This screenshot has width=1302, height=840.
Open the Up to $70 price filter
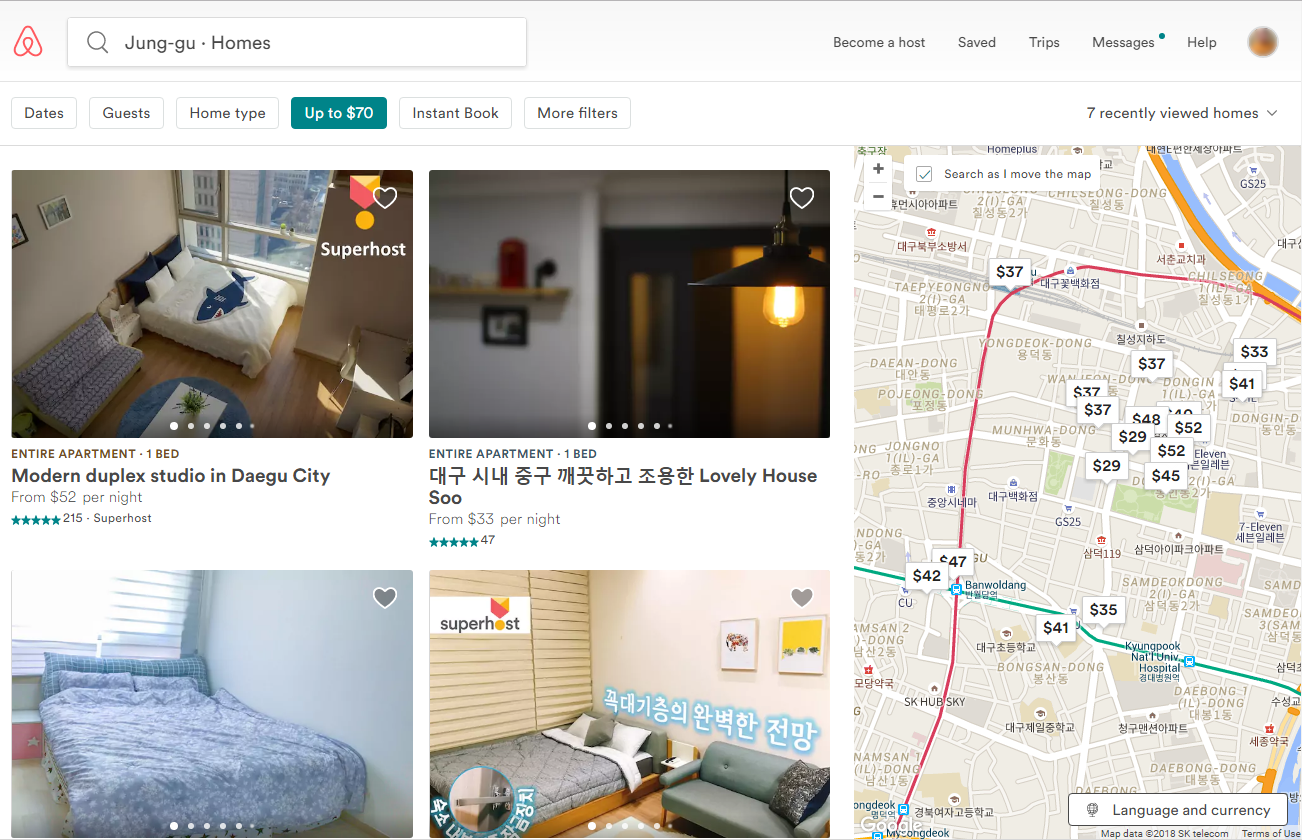[x=339, y=113]
